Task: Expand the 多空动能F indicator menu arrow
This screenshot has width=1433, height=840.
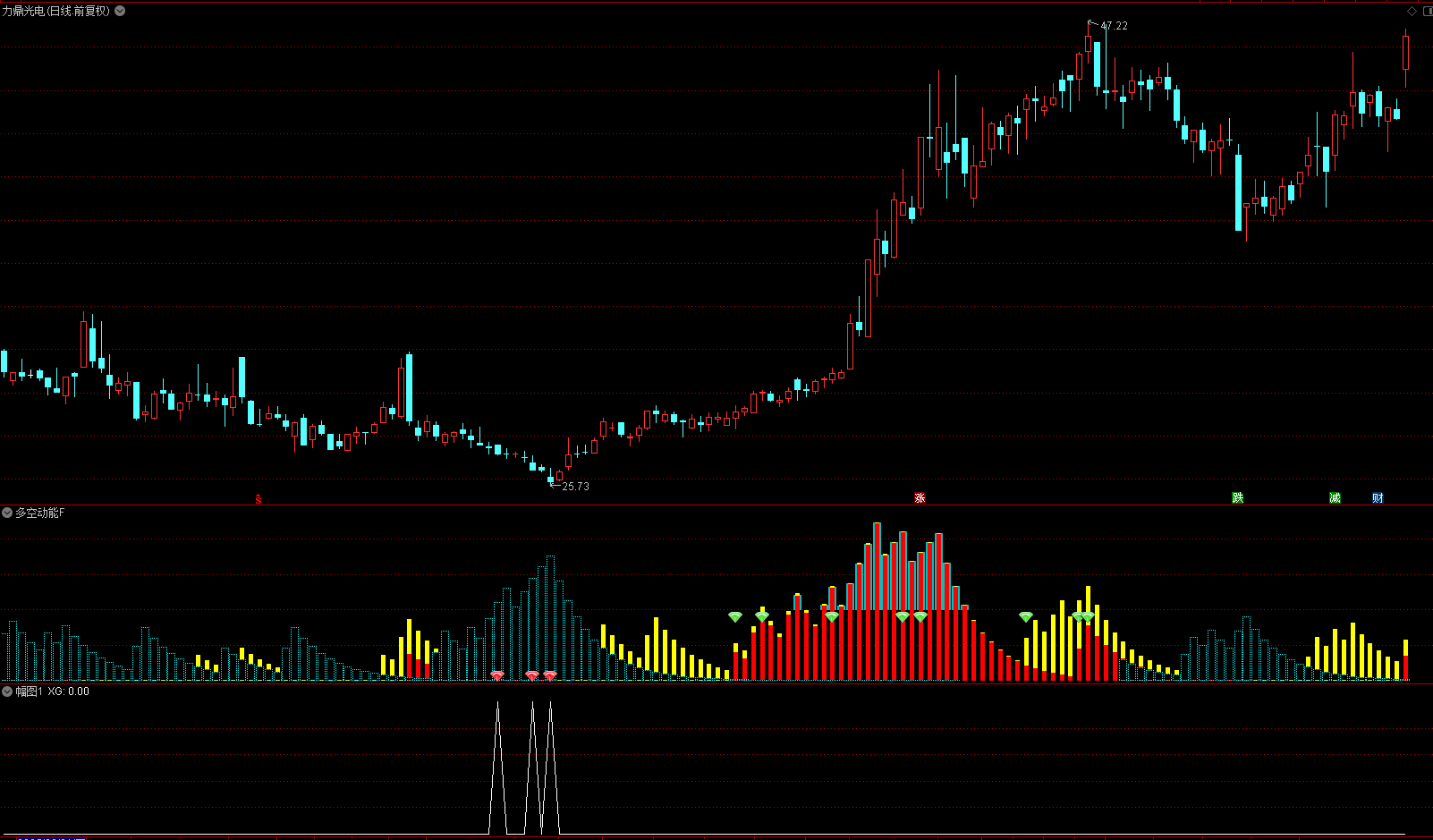Action: (x=7, y=513)
